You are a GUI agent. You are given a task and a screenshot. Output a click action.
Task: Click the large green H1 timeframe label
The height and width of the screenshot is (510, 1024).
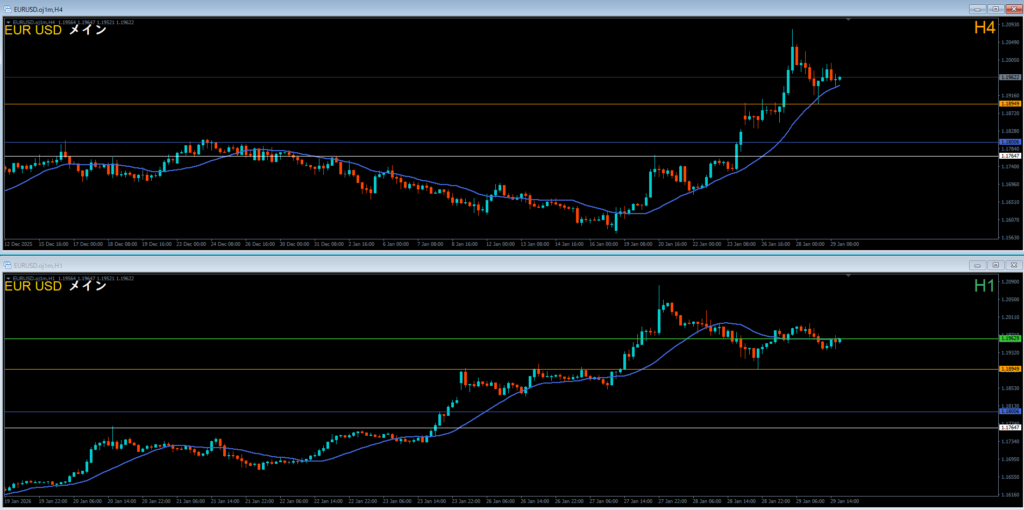pos(984,287)
